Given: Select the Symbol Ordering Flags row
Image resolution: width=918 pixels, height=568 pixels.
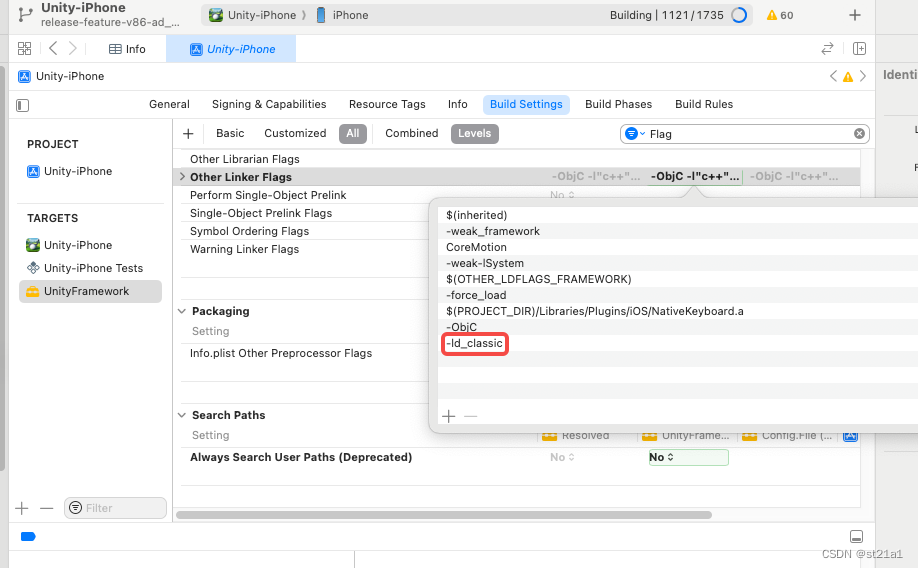Looking at the screenshot, I should pyautogui.click(x=249, y=231).
